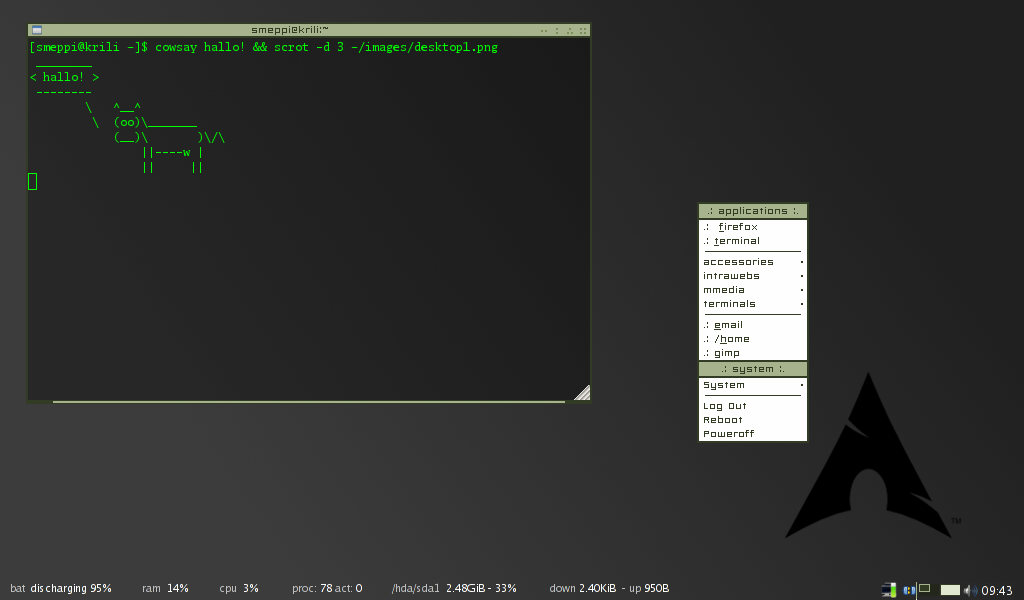Expand the System submenu
The width and height of the screenshot is (1024, 600).
click(x=752, y=385)
